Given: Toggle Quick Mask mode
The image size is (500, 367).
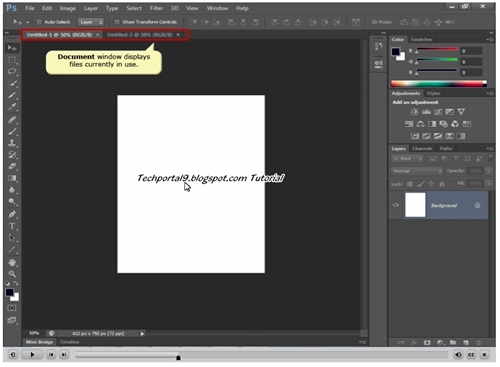Looking at the screenshot, I should [12, 308].
